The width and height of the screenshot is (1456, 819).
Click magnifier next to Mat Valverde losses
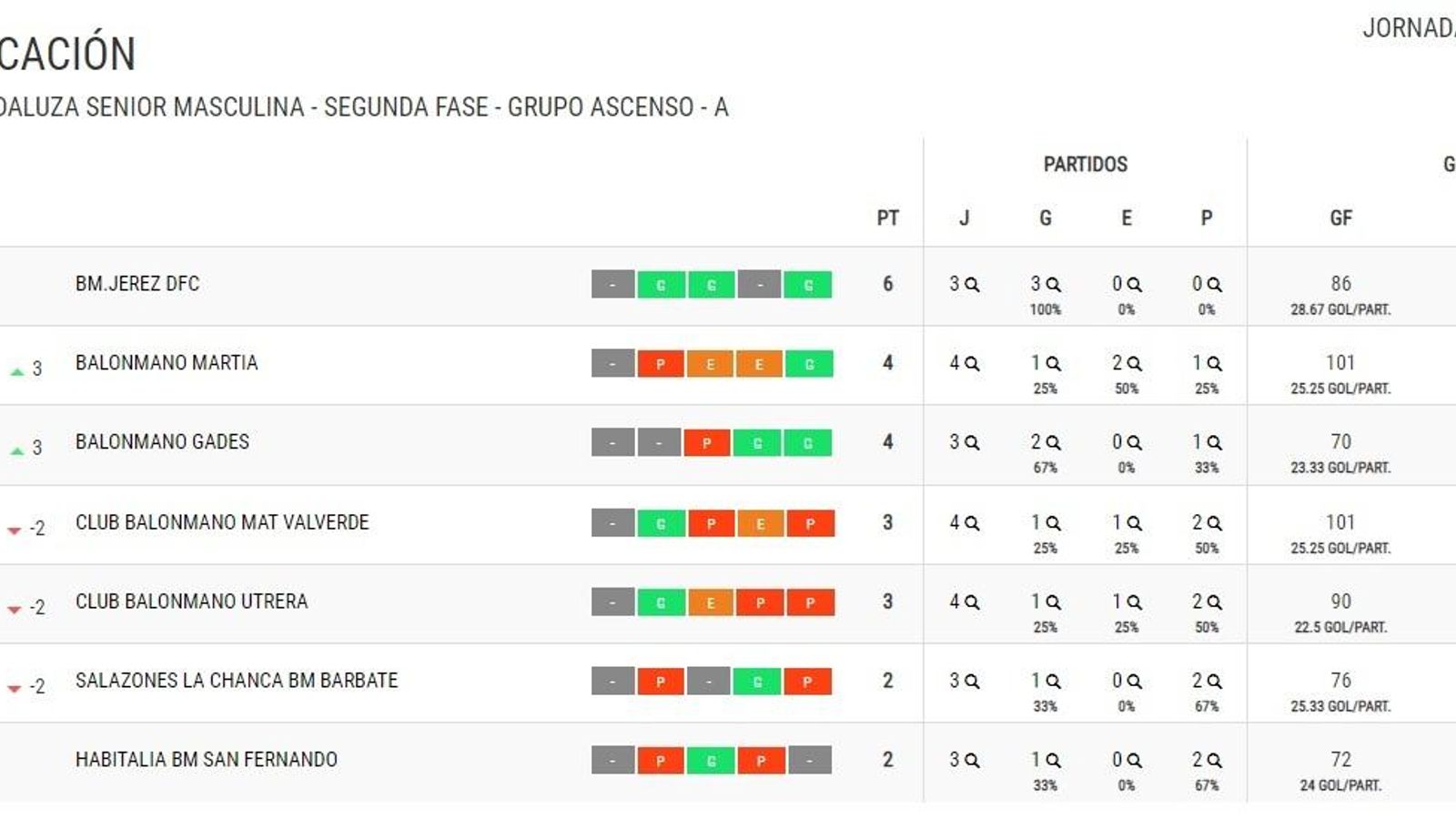point(1216,521)
